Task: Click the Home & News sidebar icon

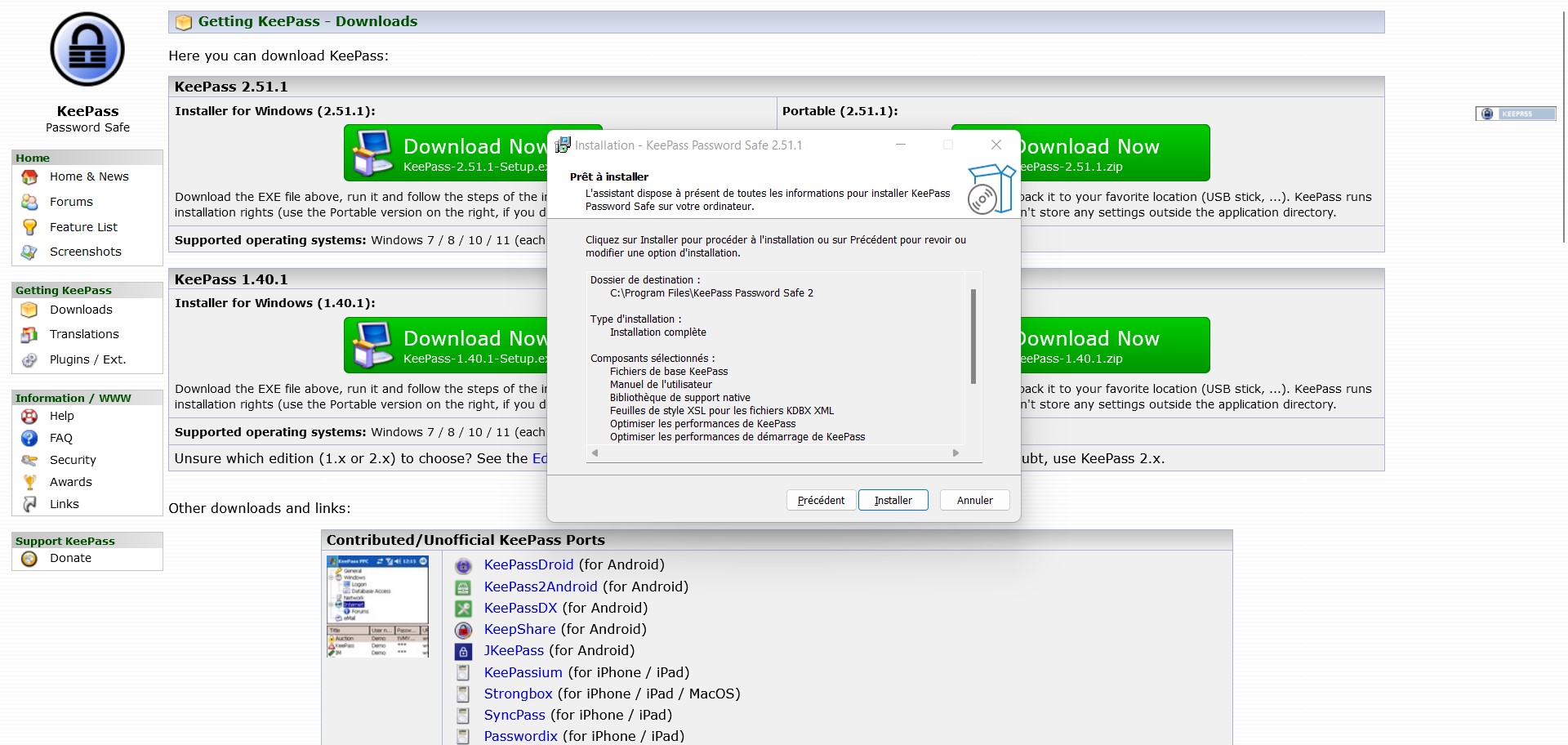Action: 30,177
